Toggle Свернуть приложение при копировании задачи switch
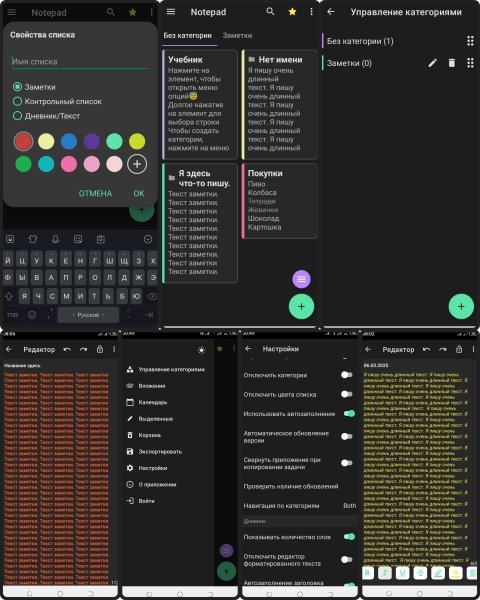 [347, 463]
